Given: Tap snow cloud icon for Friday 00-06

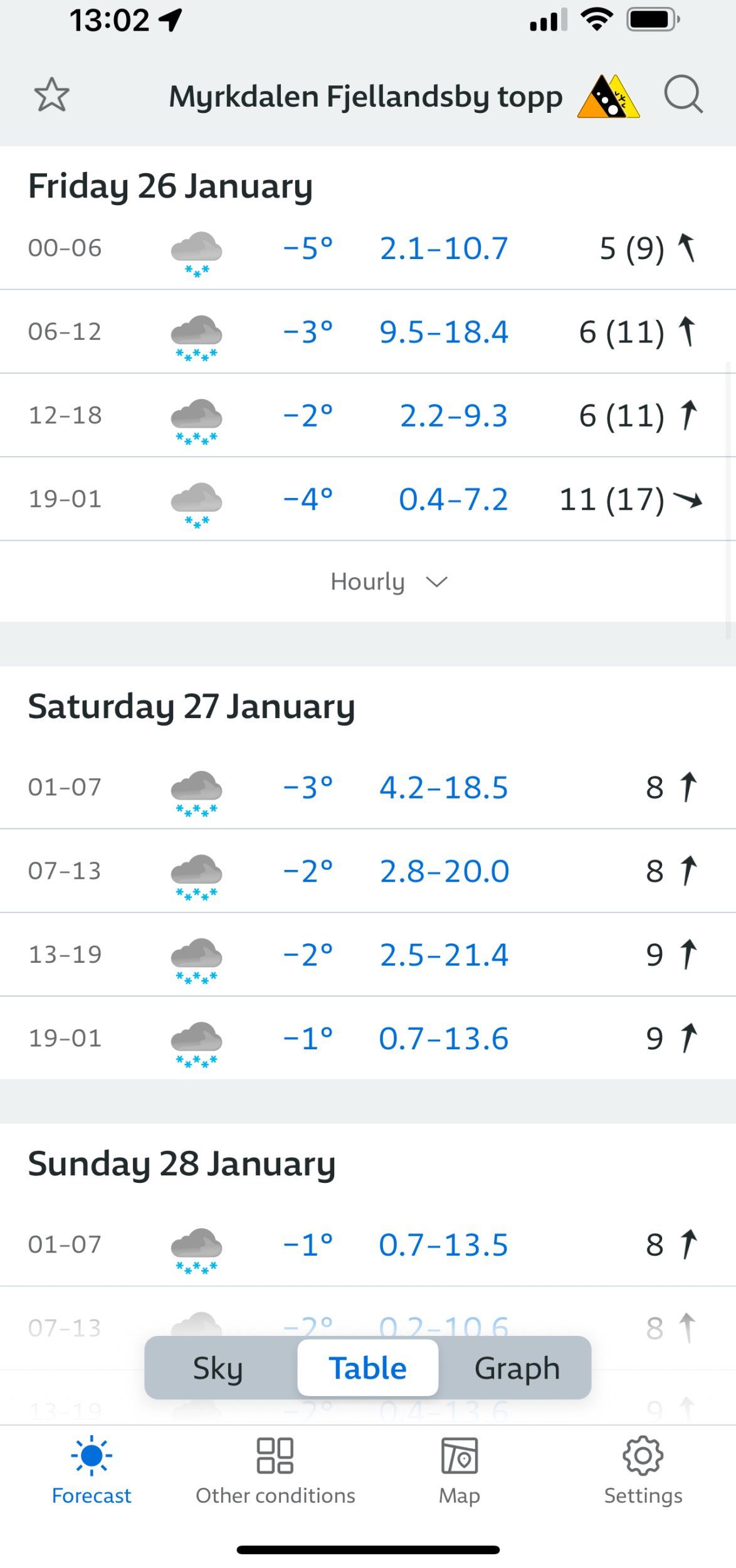Looking at the screenshot, I should (196, 252).
